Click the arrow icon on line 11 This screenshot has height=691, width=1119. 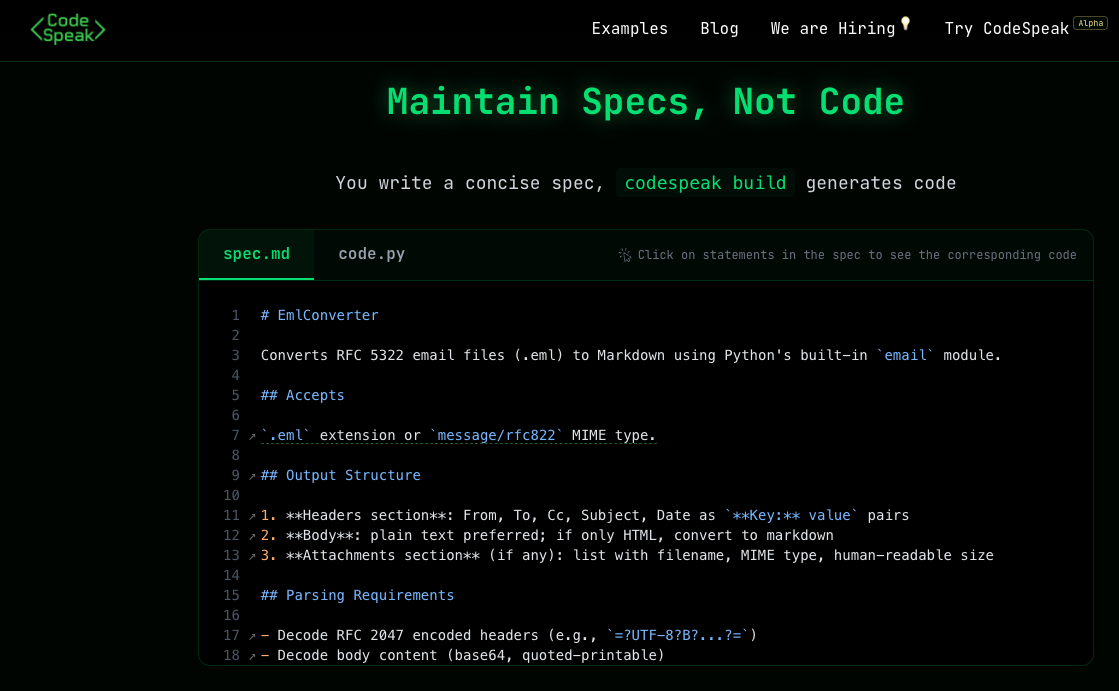pyautogui.click(x=252, y=516)
